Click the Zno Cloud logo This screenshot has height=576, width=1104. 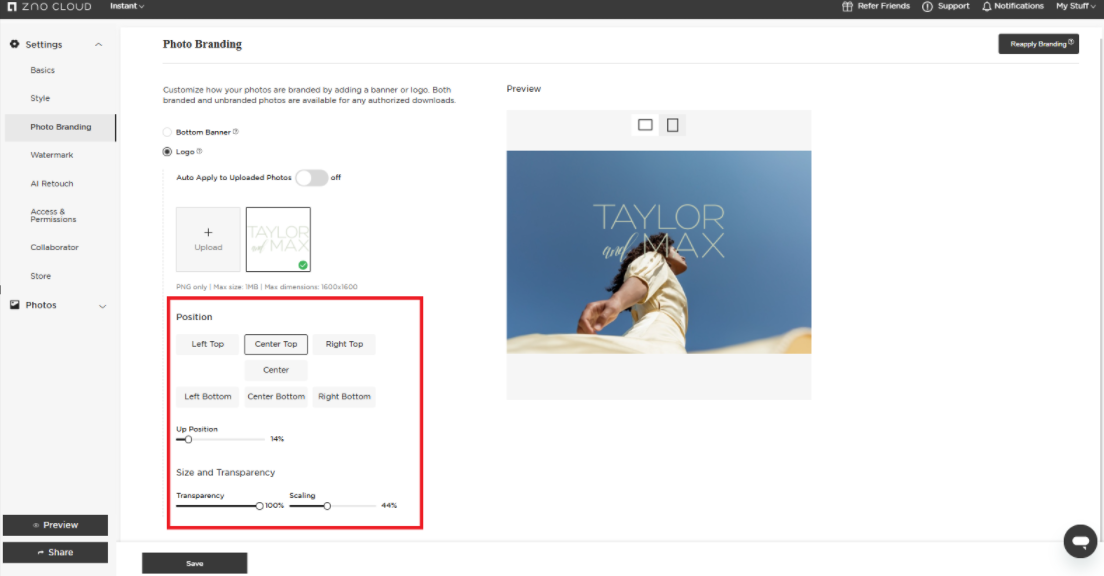[x=49, y=7]
